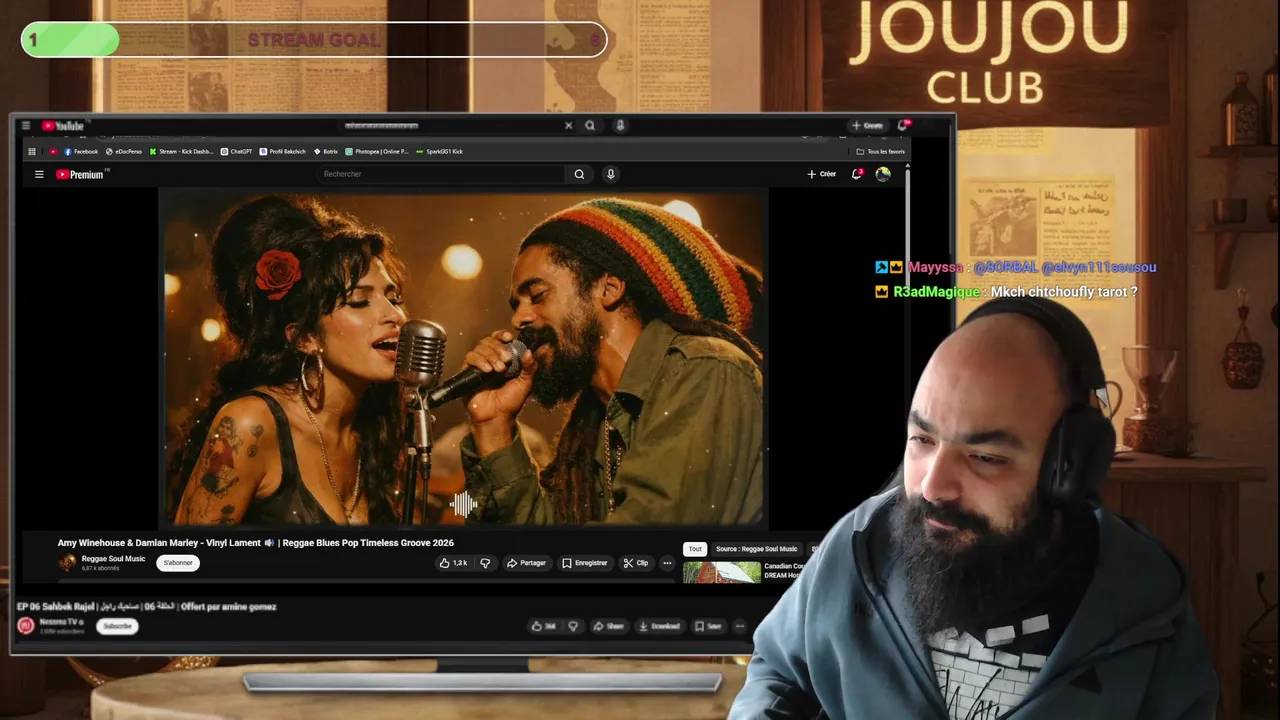Open the Créer button

tap(821, 174)
